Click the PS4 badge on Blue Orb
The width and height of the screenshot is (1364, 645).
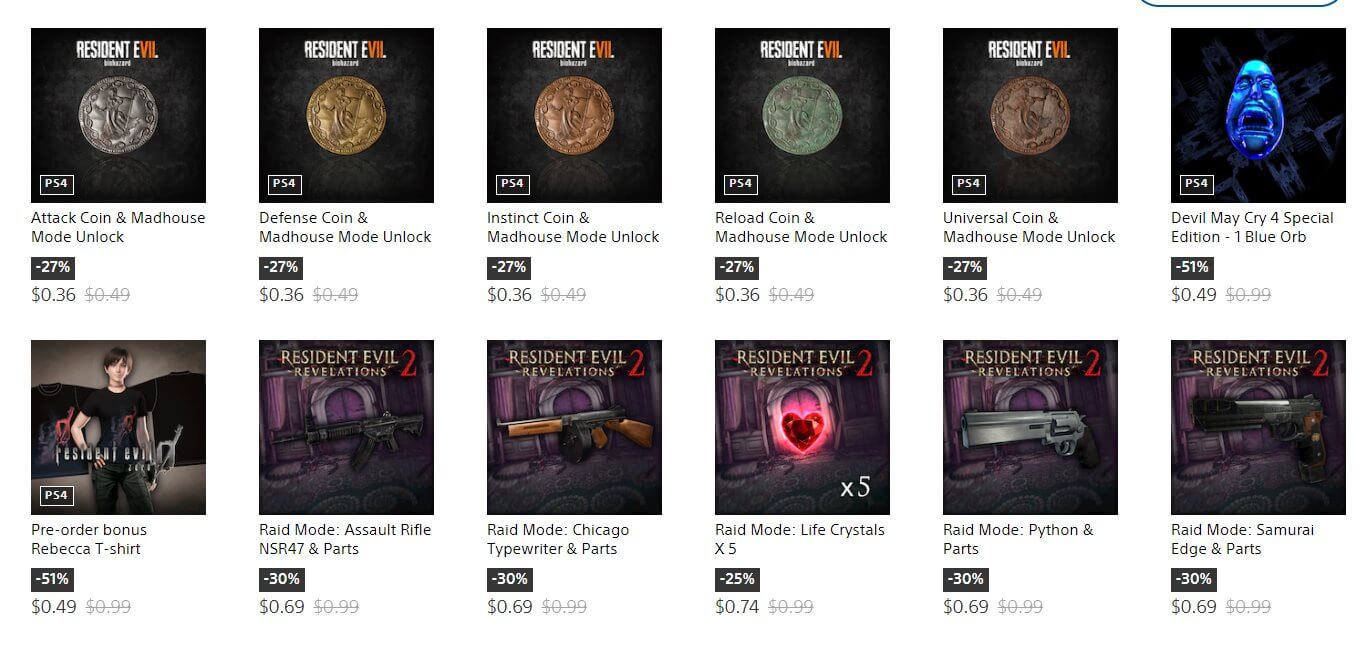[1196, 183]
